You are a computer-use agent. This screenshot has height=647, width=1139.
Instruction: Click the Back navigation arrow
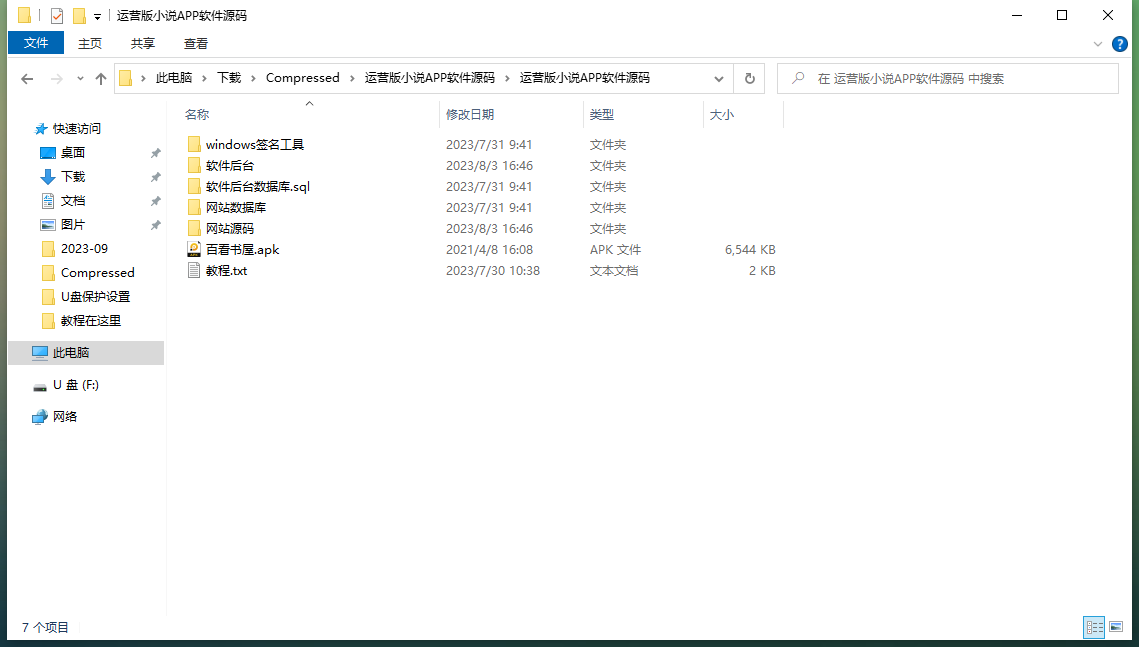tap(27, 79)
